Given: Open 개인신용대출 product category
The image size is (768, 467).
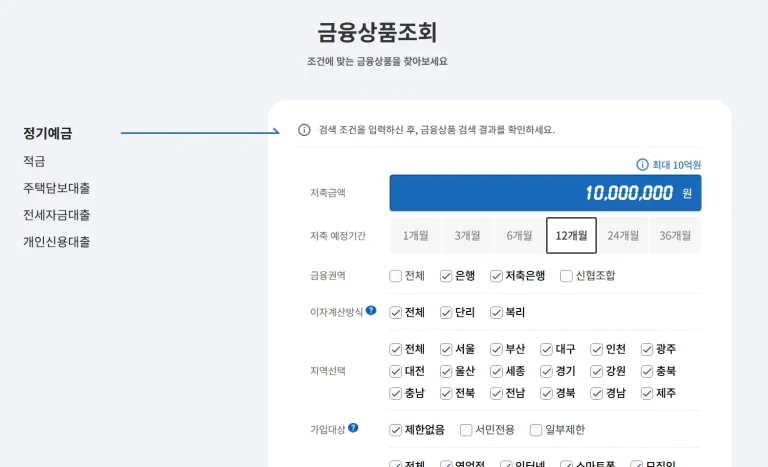Looking at the screenshot, I should tap(57, 242).
